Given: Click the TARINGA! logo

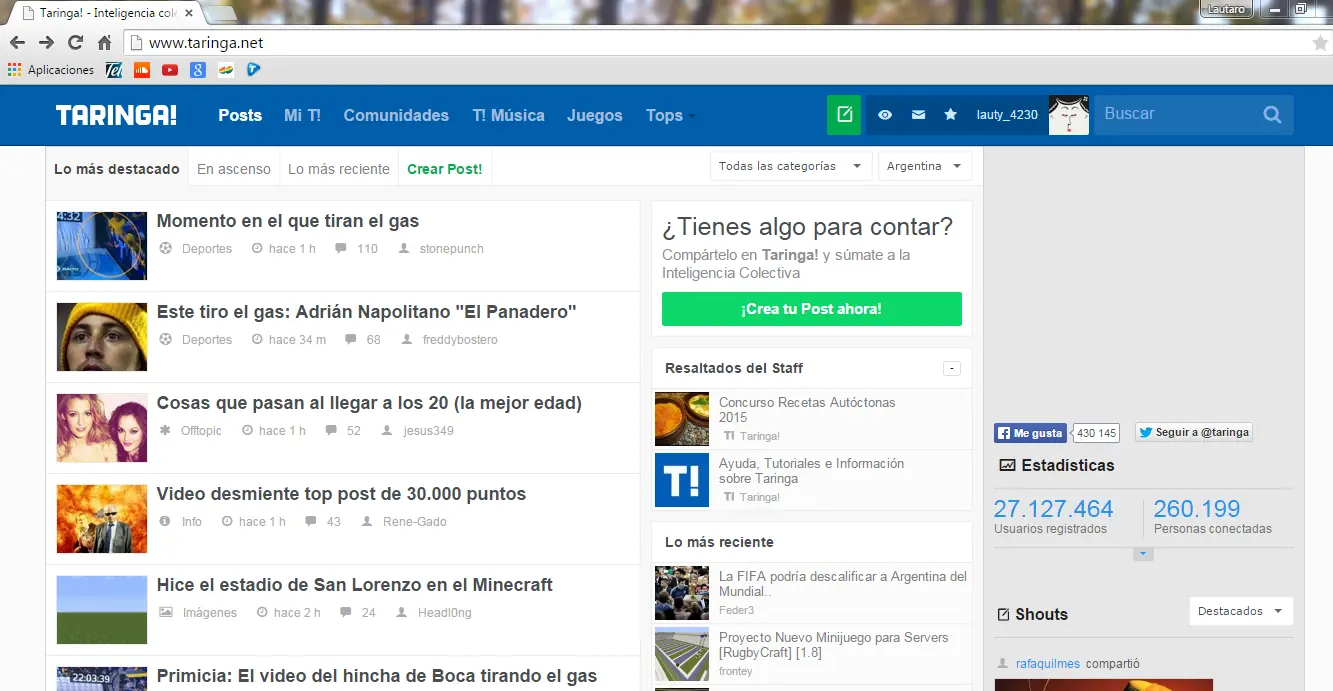Looking at the screenshot, I should point(116,115).
